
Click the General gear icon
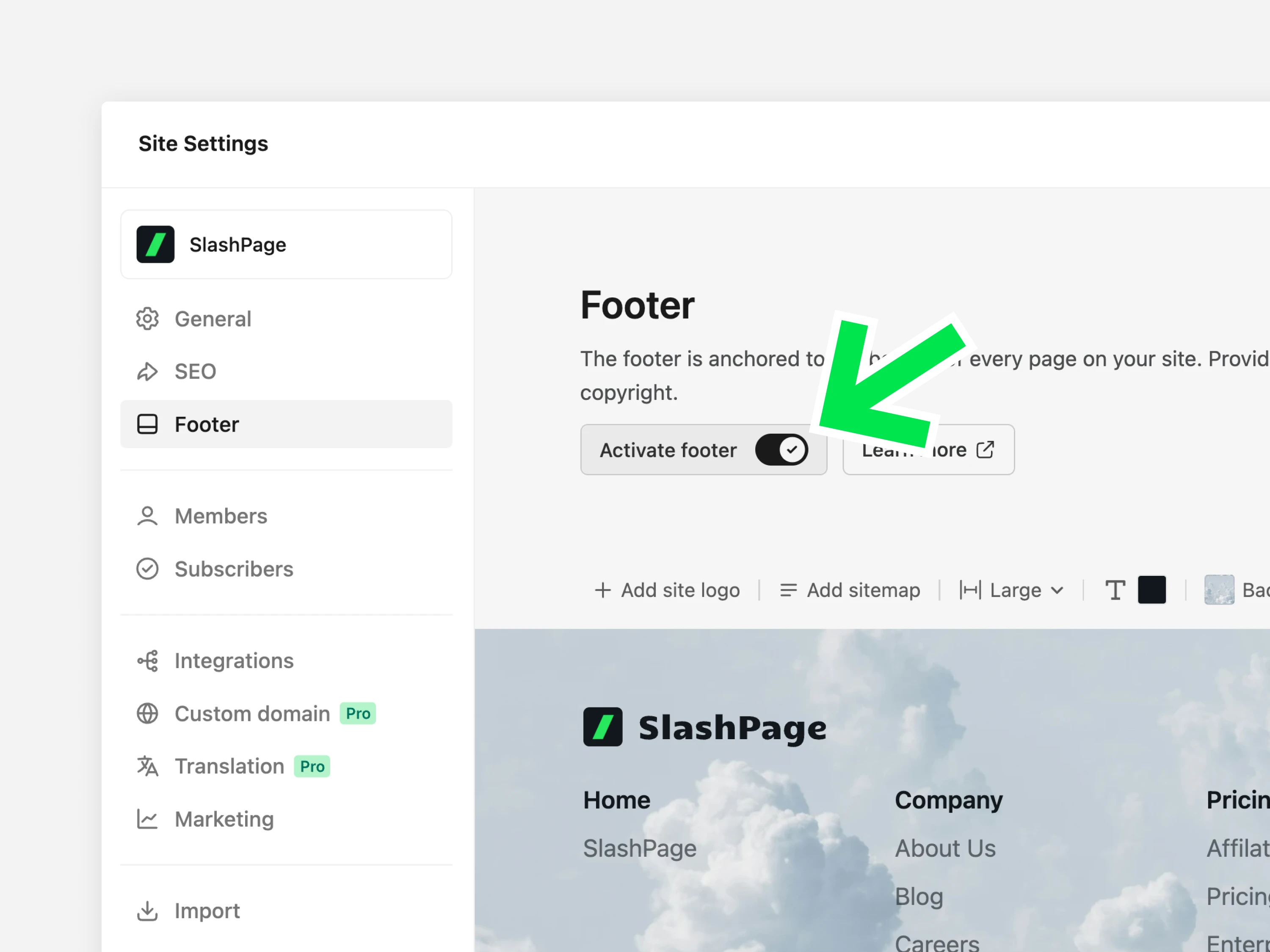point(148,319)
